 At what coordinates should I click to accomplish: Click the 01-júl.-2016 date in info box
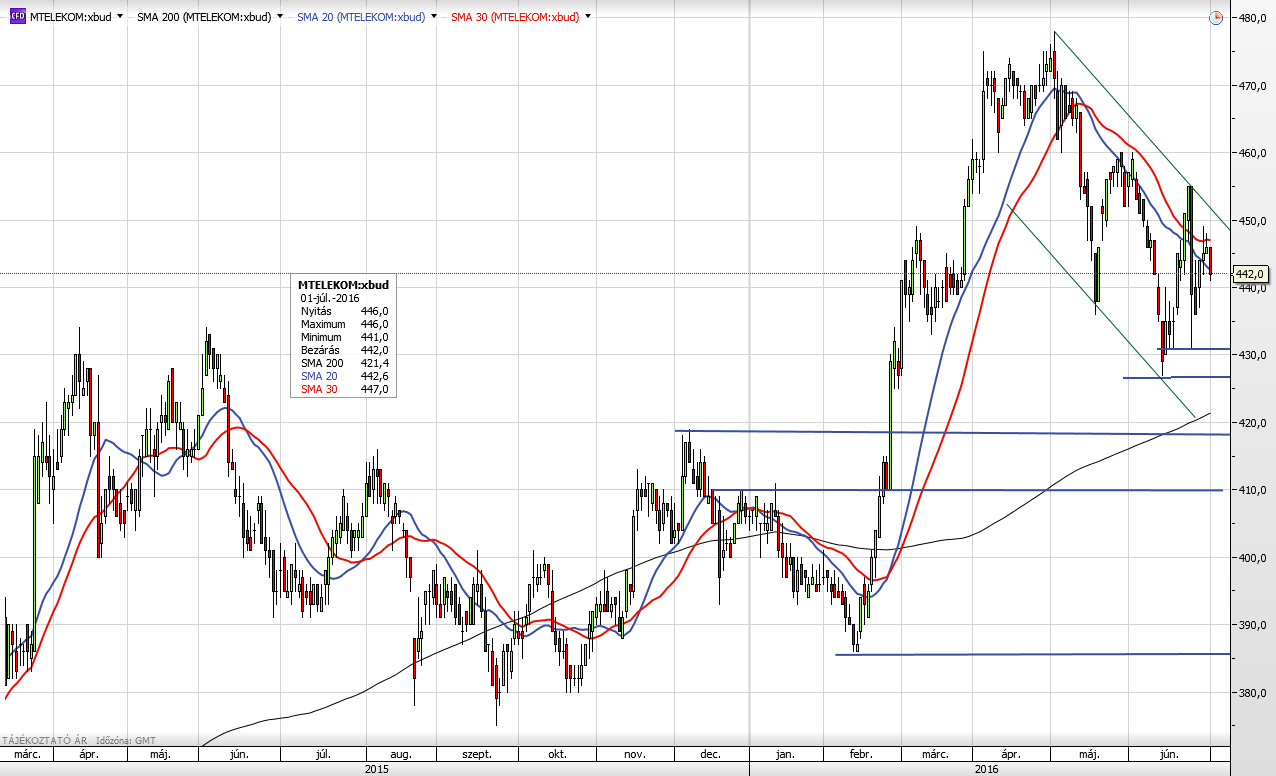click(330, 298)
